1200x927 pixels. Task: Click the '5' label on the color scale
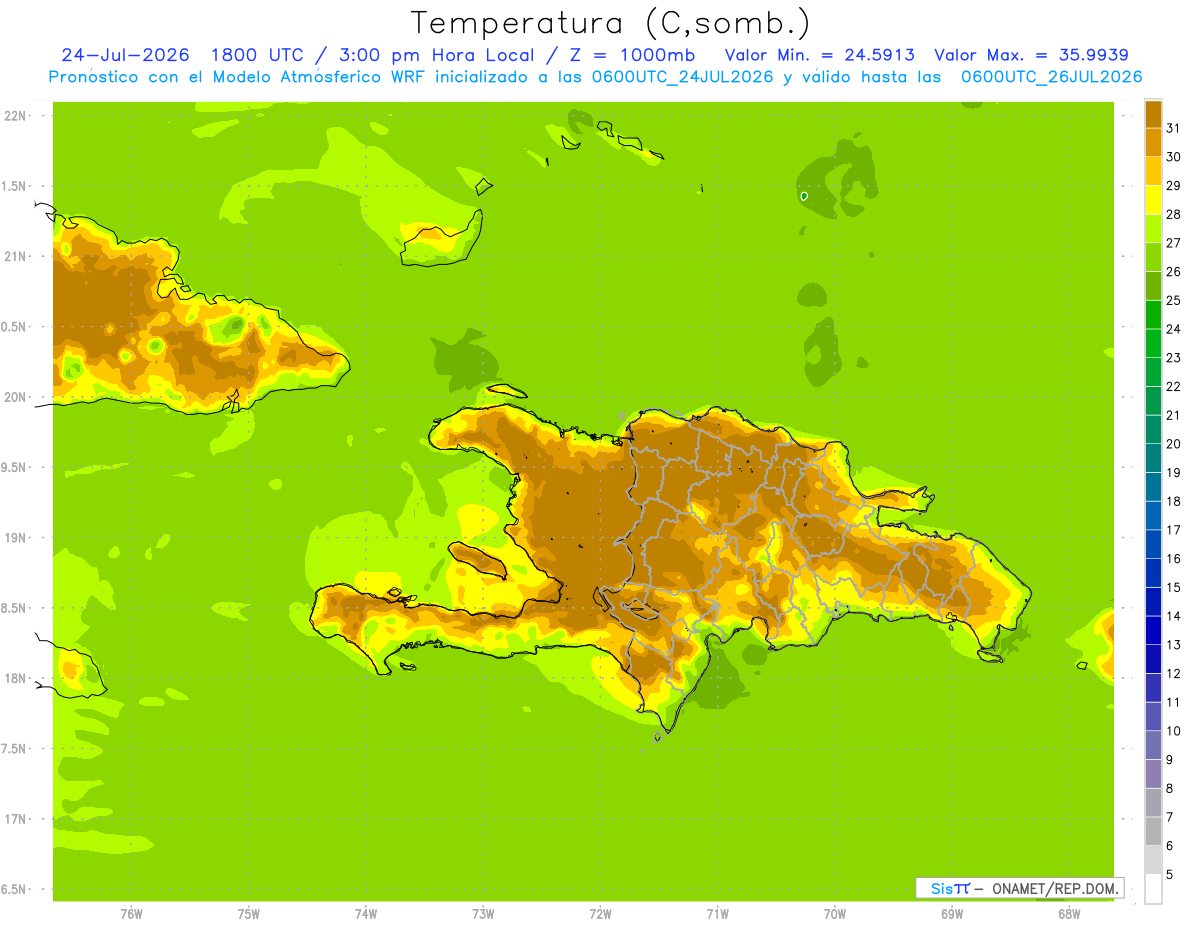pos(1170,874)
